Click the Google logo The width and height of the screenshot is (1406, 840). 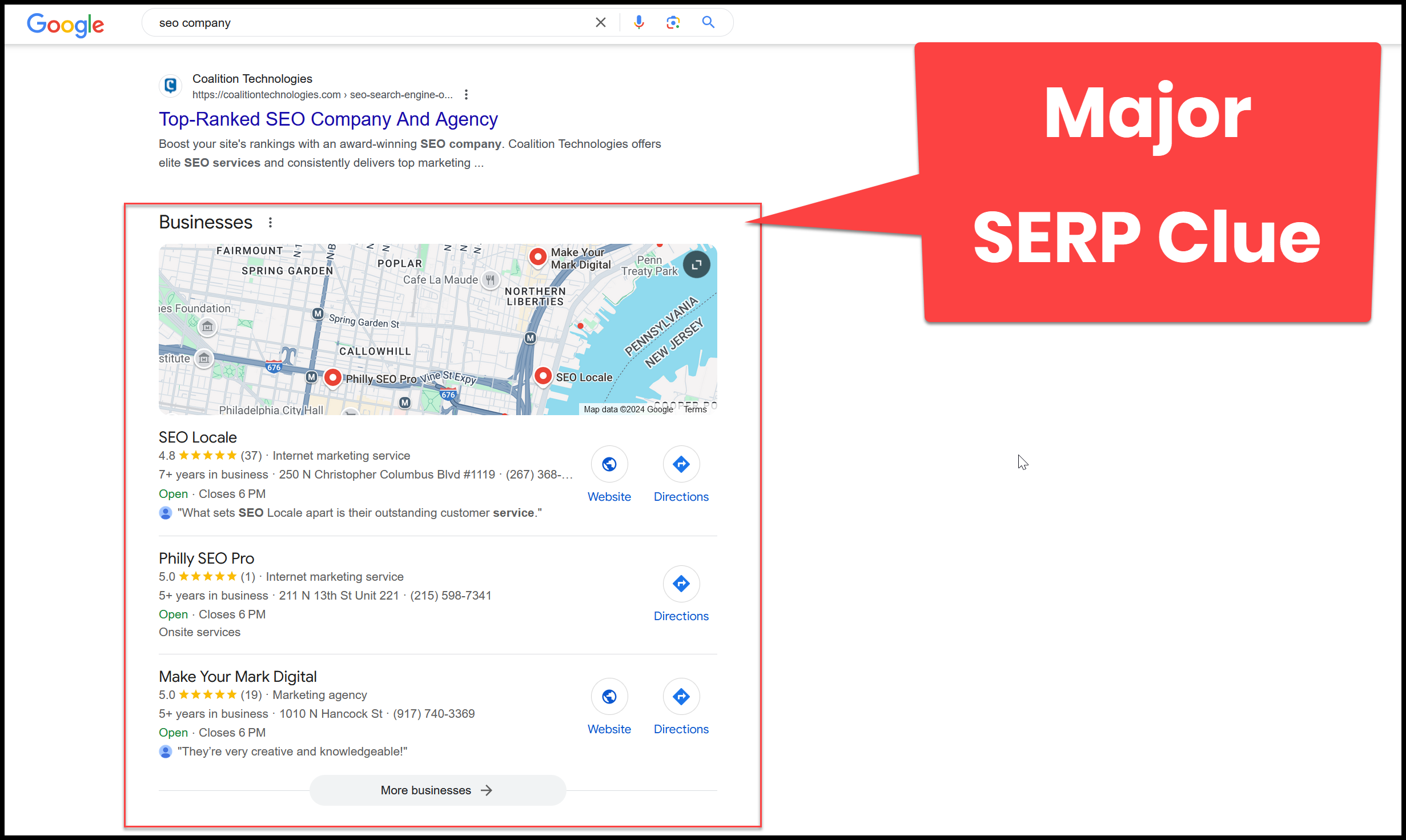tap(66, 24)
